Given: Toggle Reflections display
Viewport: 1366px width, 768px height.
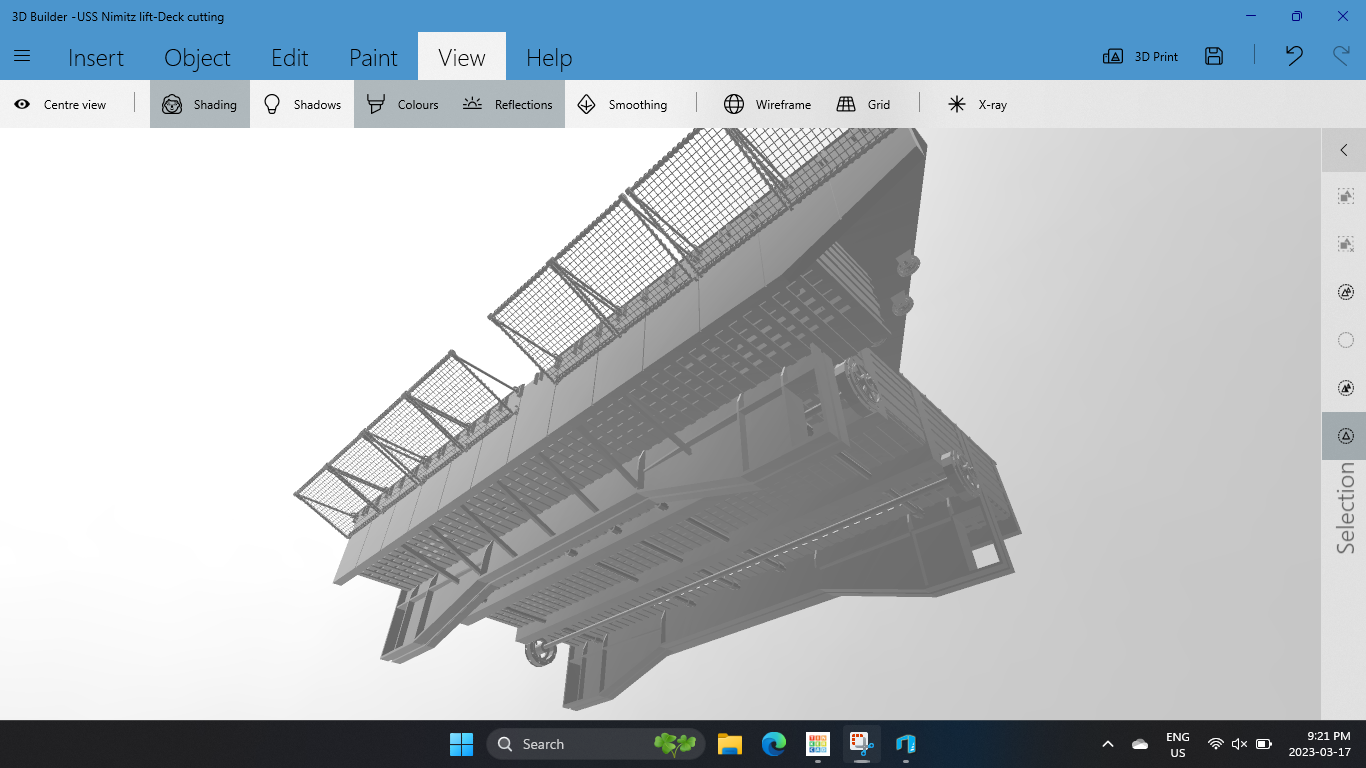Looking at the screenshot, I should pos(508,104).
